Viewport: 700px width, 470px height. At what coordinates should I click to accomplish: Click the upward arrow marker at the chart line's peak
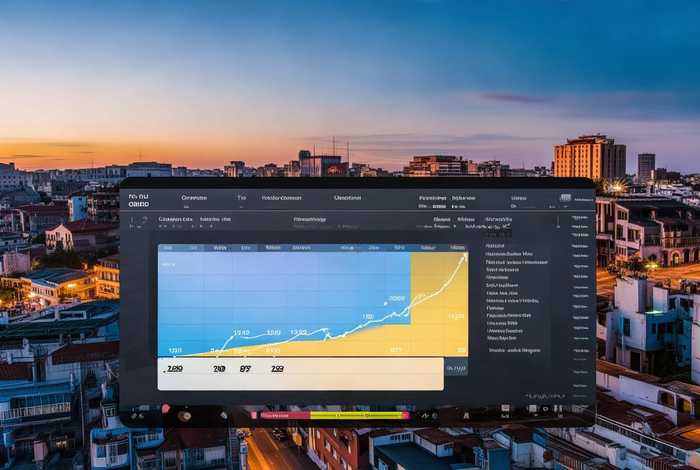click(x=463, y=256)
